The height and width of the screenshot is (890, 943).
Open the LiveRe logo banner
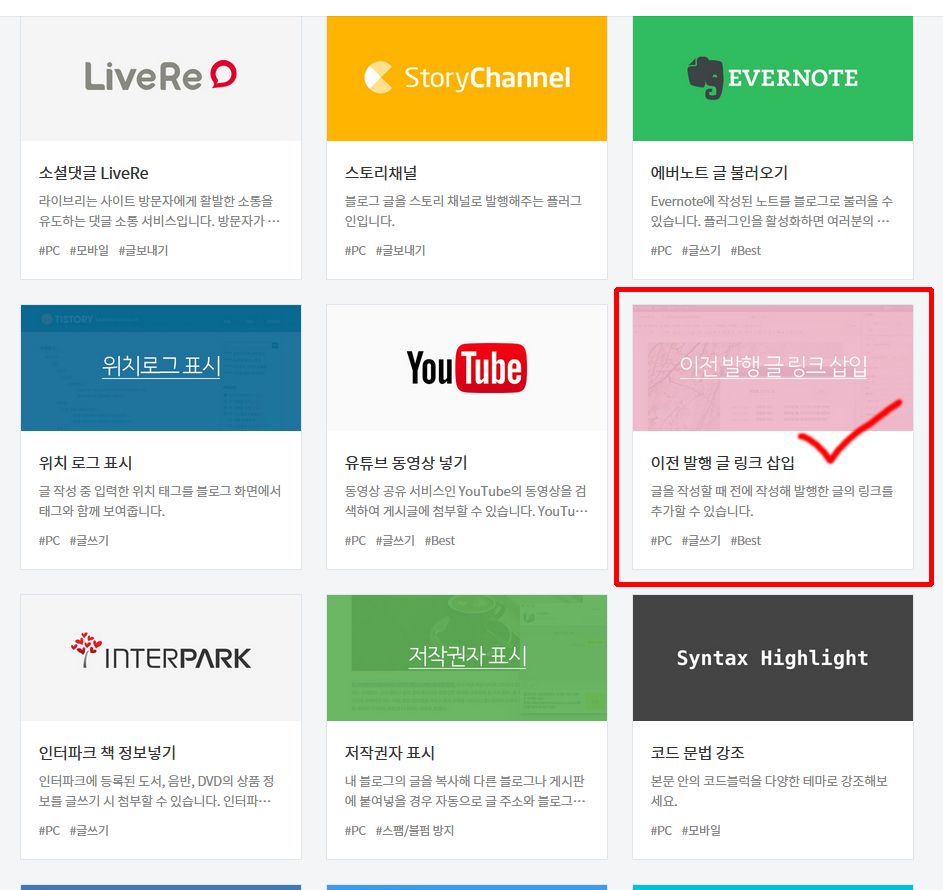coord(161,79)
